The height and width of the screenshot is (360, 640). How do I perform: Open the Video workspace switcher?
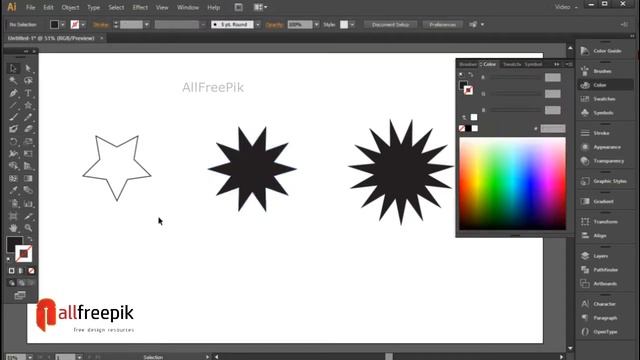point(566,7)
